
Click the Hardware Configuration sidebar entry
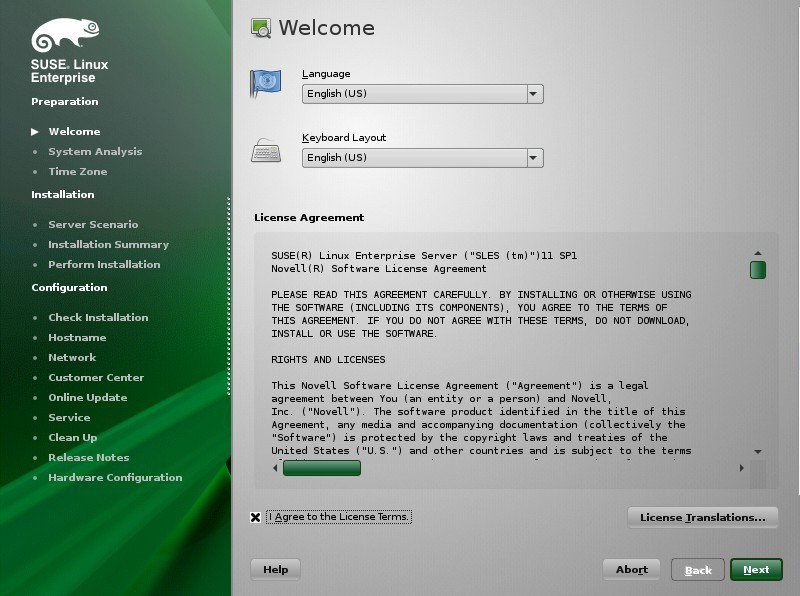coord(115,478)
